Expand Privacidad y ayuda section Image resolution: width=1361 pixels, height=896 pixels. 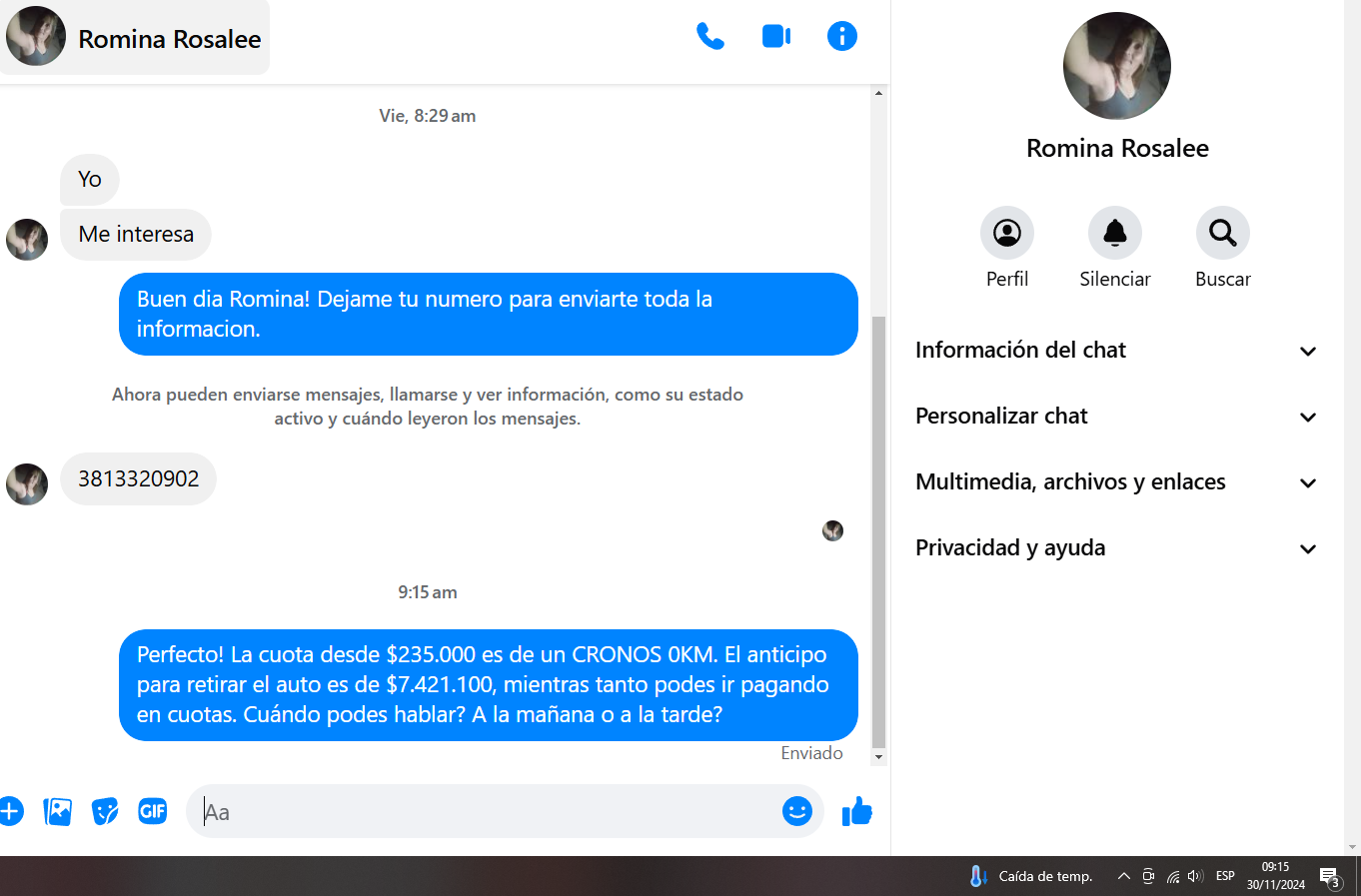coord(1116,548)
